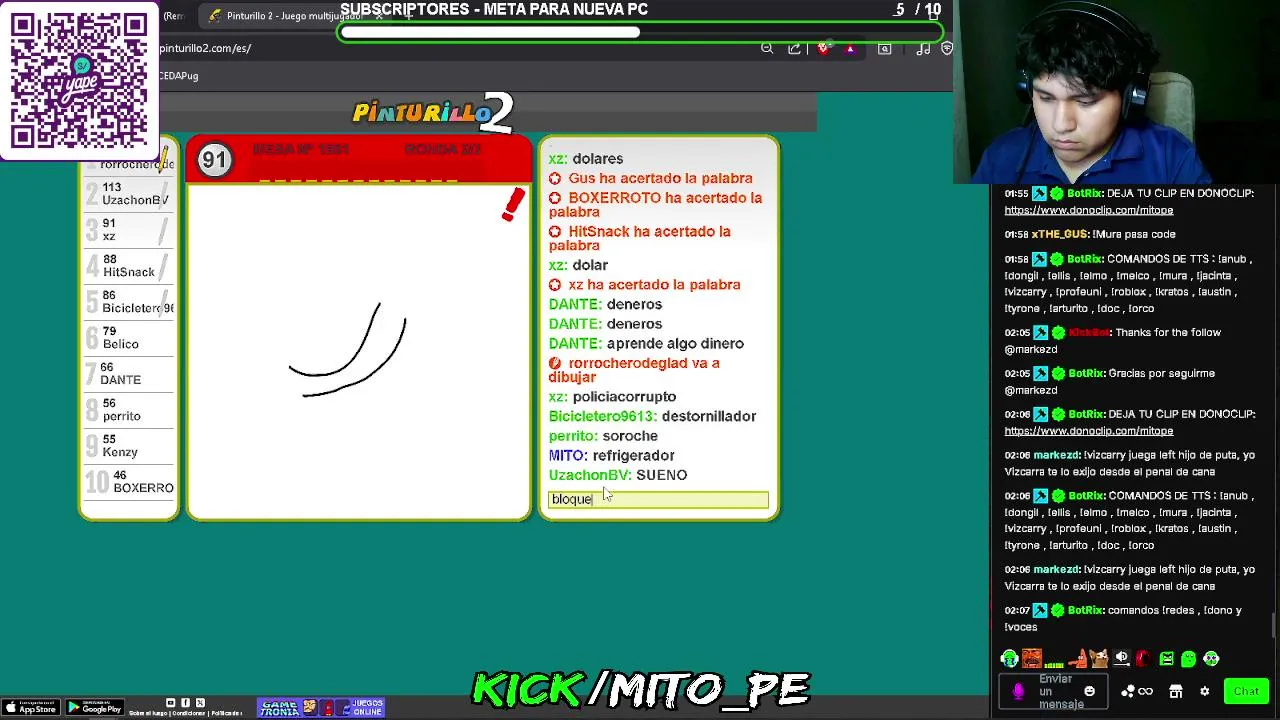
Task: Open the sidebar panel icon in browser toolbar
Action: [x=884, y=48]
